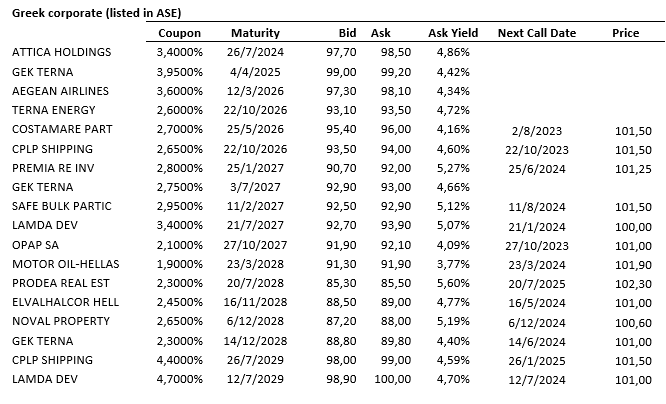Select the Bid column header
Image resolution: width=666 pixels, height=404 pixels.
click(346, 32)
